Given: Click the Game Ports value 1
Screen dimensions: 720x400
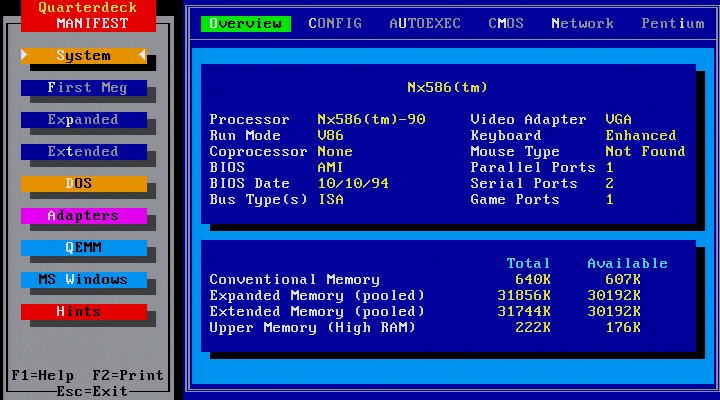Looking at the screenshot, I should pyautogui.click(x=609, y=200).
